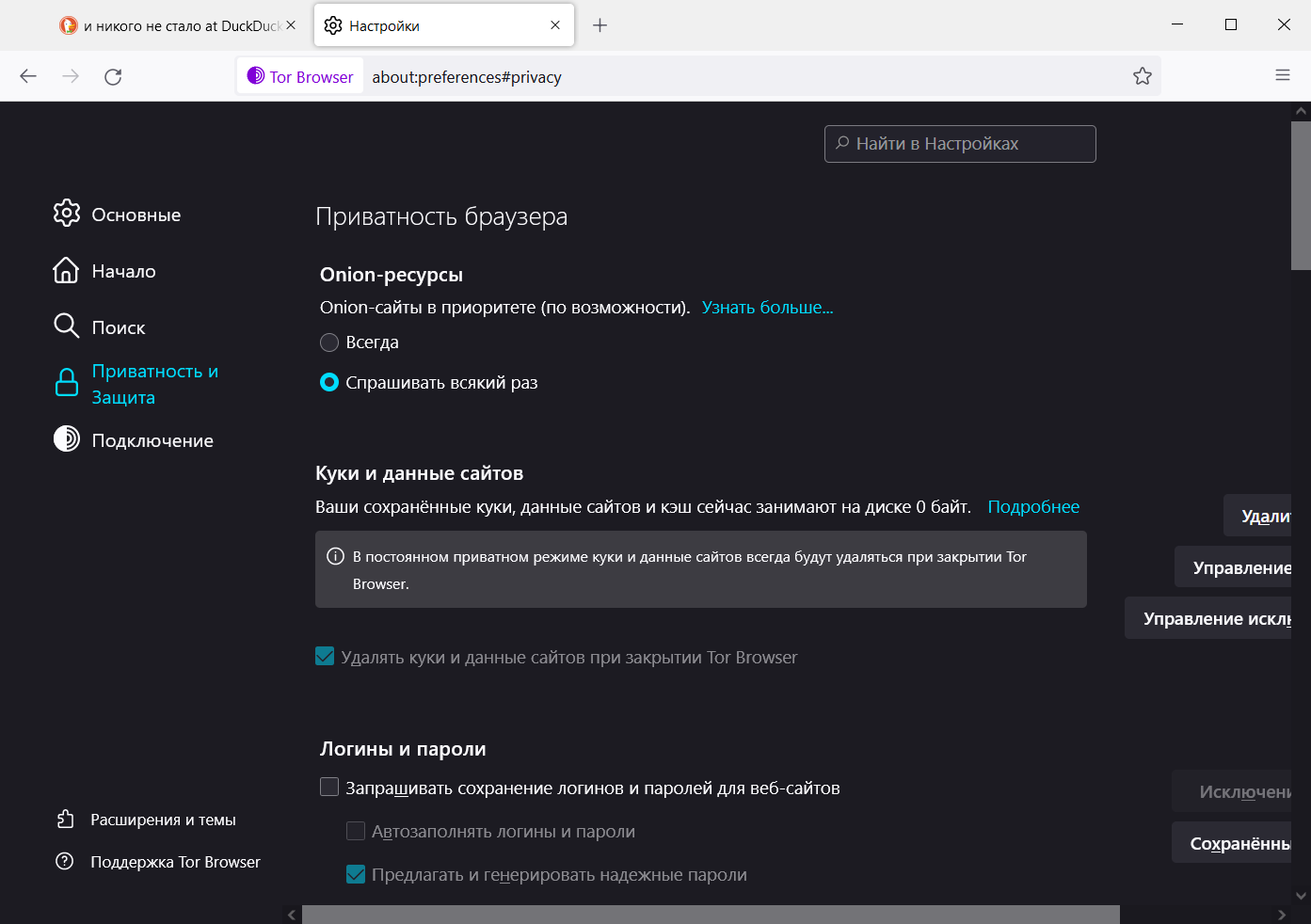This screenshot has height=924, width=1311.
Task: Open a new tab with the plus icon
Action: click(600, 25)
